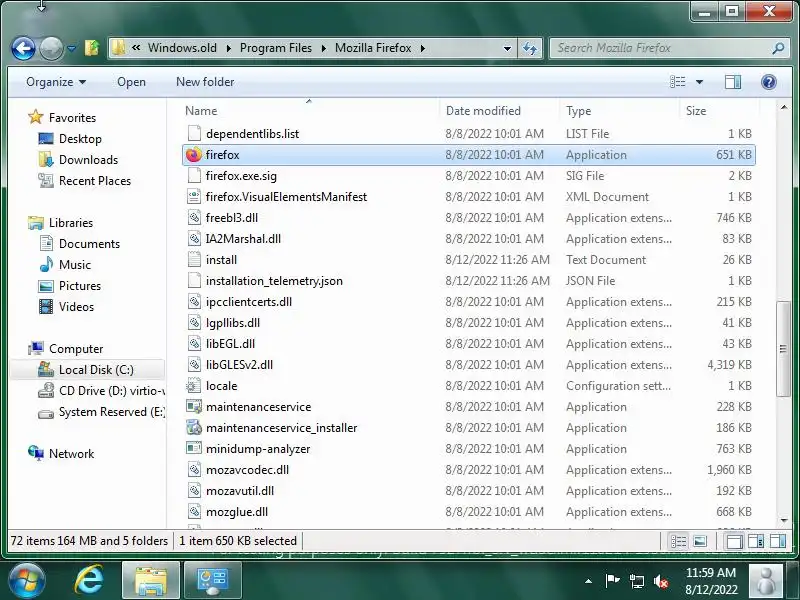The width and height of the screenshot is (800, 600).
Task: Open the Windows Start orb
Action: [x=27, y=581]
